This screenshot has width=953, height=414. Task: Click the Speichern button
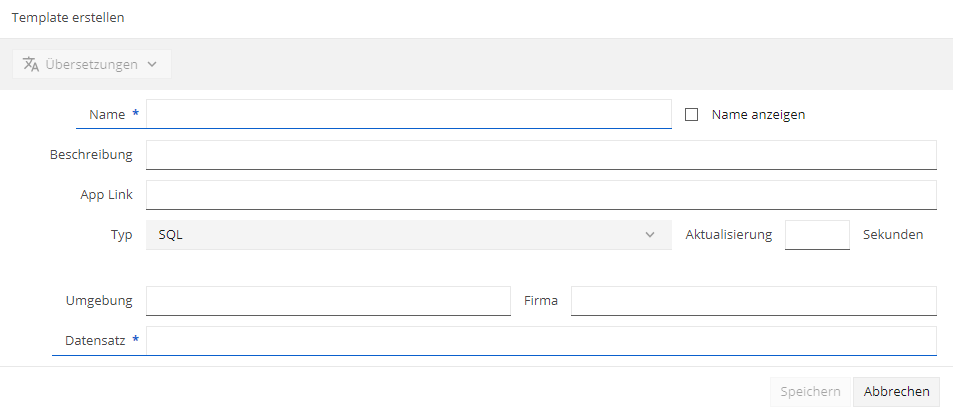810,392
